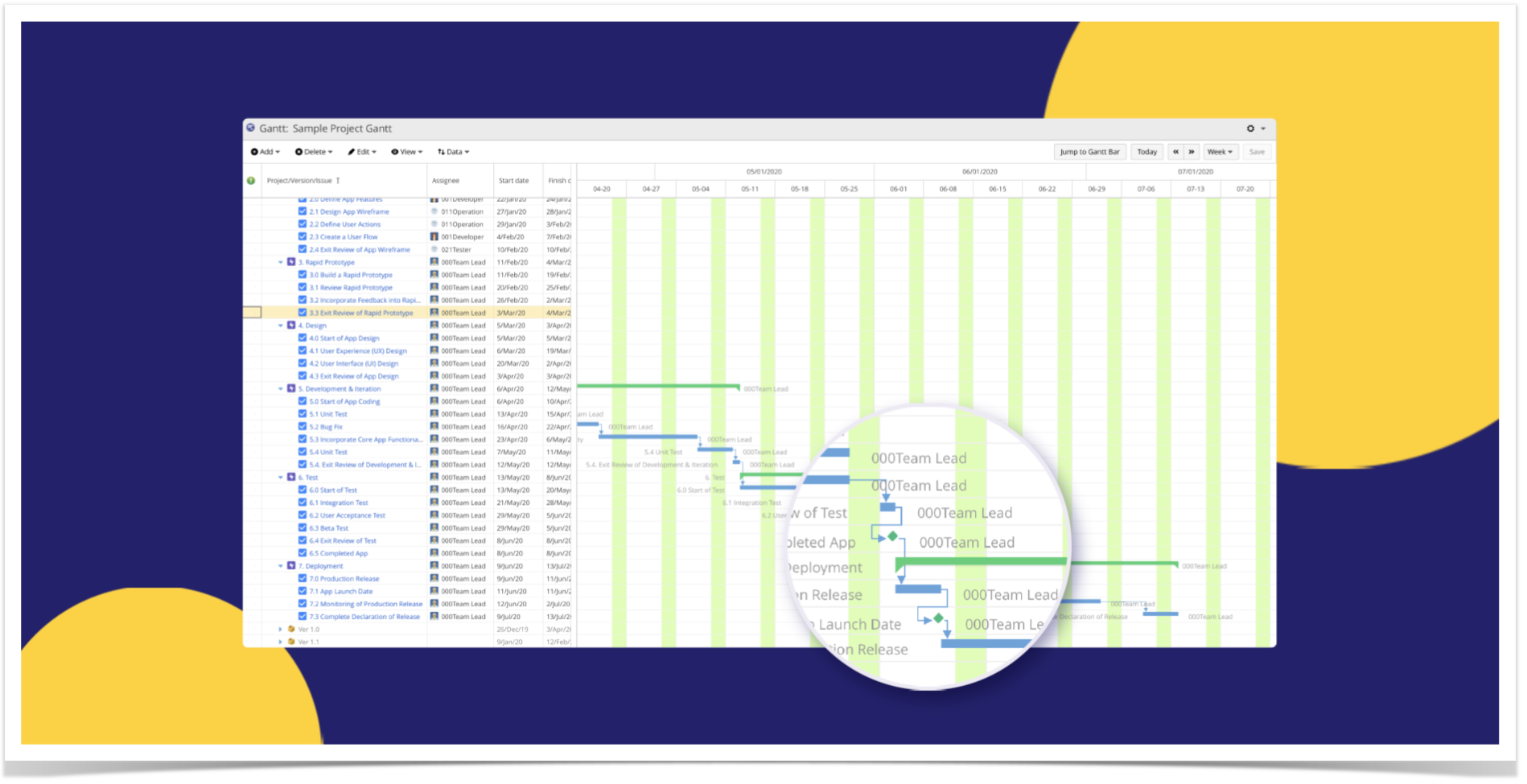Click the previous period double-arrow icon
The height and width of the screenshot is (784, 1527).
(1176, 152)
